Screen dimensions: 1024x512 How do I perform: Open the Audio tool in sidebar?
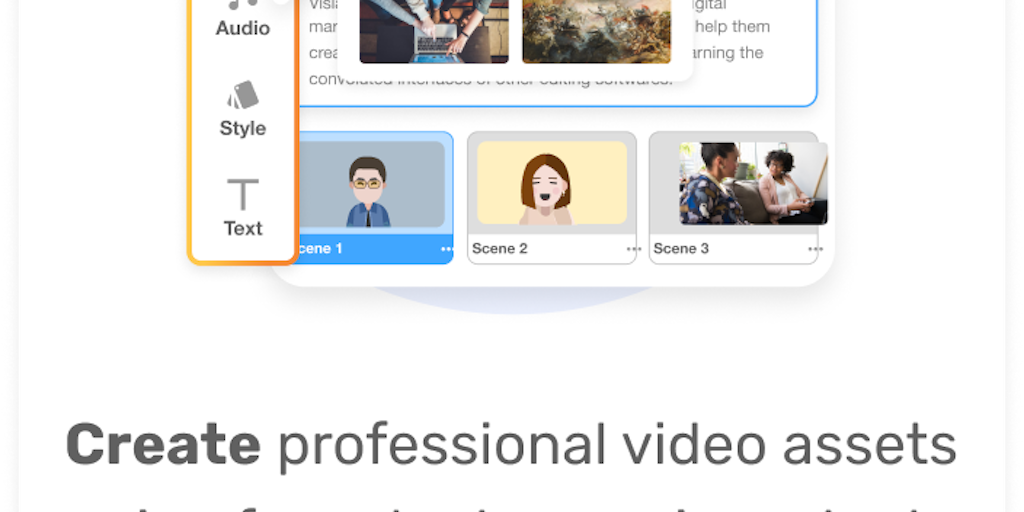(x=243, y=19)
